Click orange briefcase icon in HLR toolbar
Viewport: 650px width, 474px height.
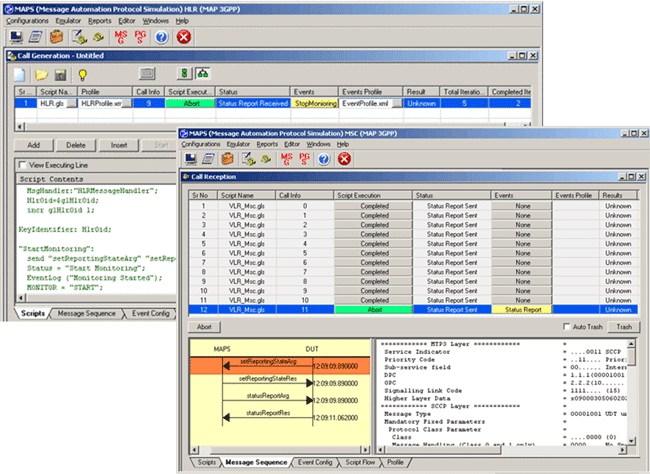click(56, 37)
